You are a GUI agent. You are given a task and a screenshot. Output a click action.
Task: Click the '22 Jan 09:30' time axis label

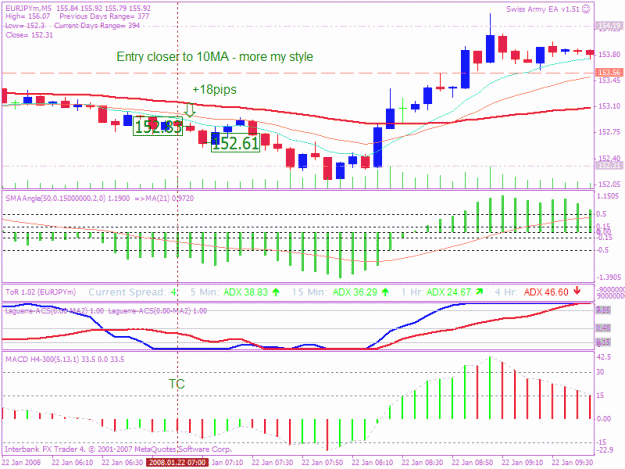[572, 463]
